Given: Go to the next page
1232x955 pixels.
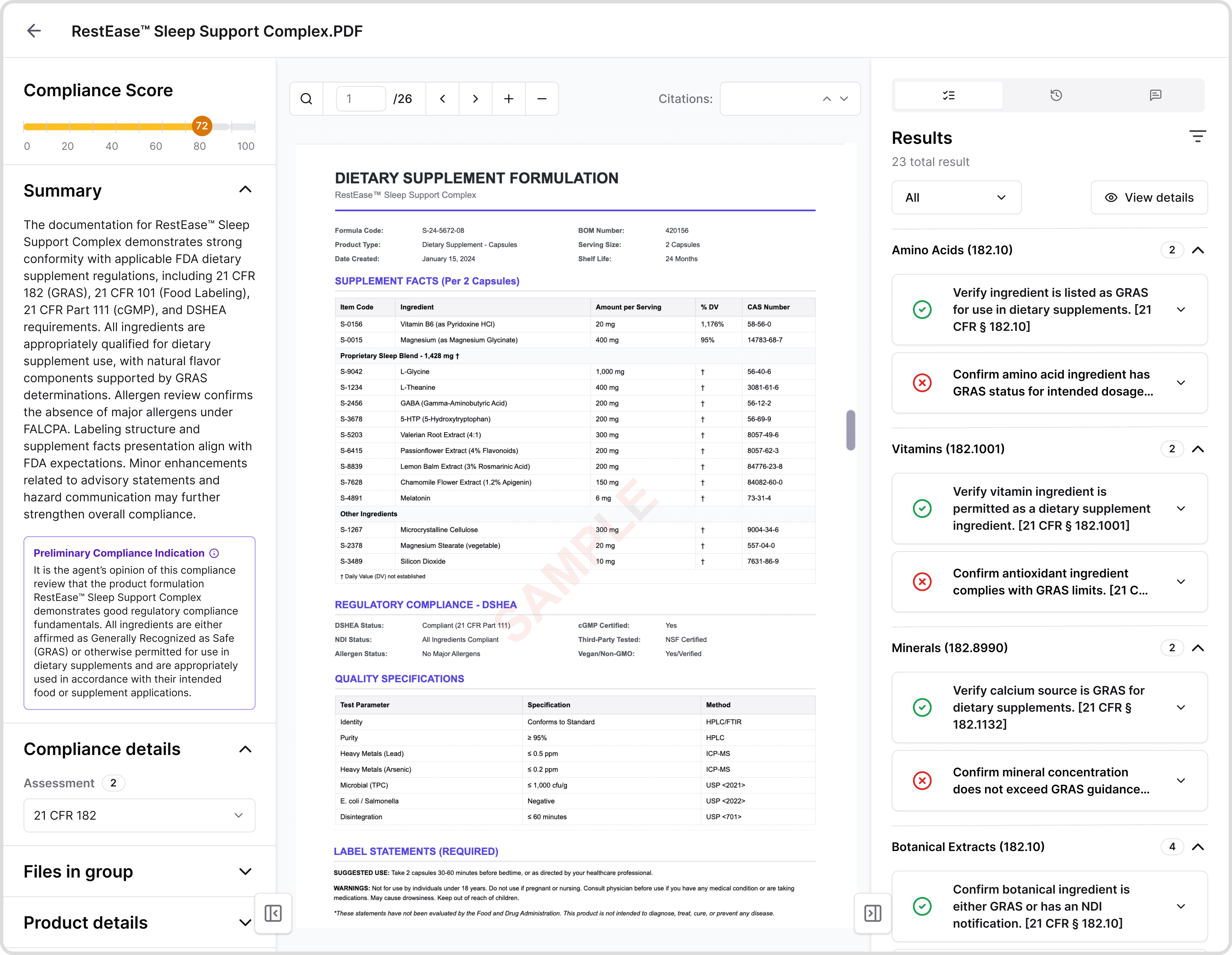Looking at the screenshot, I should coord(476,98).
